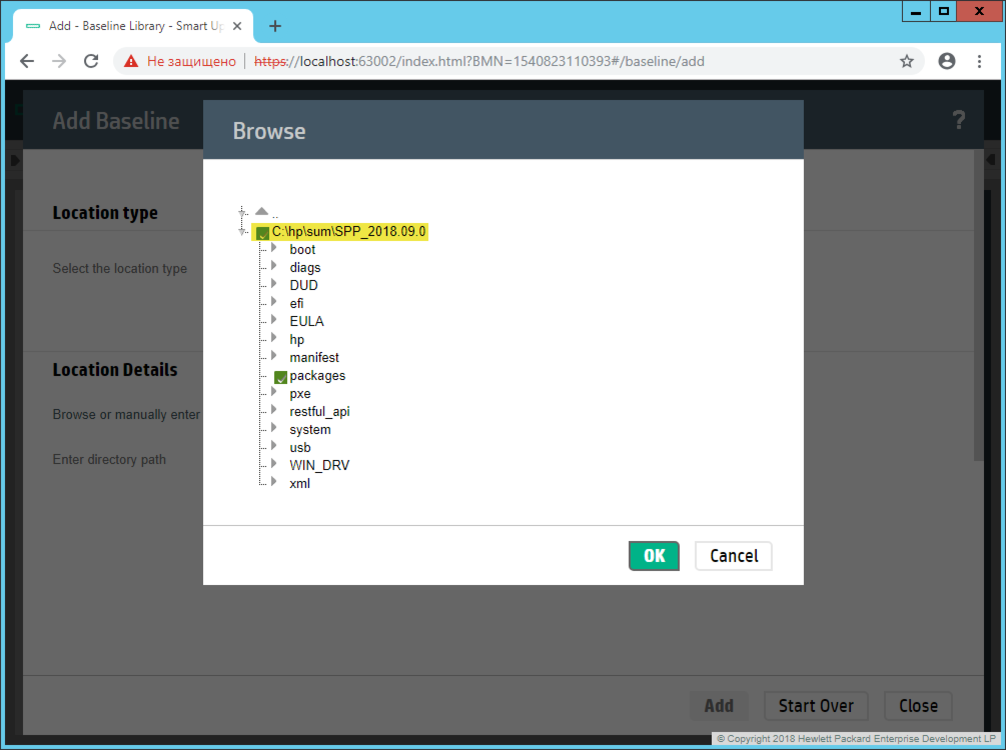Expand the DUD folder
Viewport: 1006px width, 750px height.
(274, 284)
